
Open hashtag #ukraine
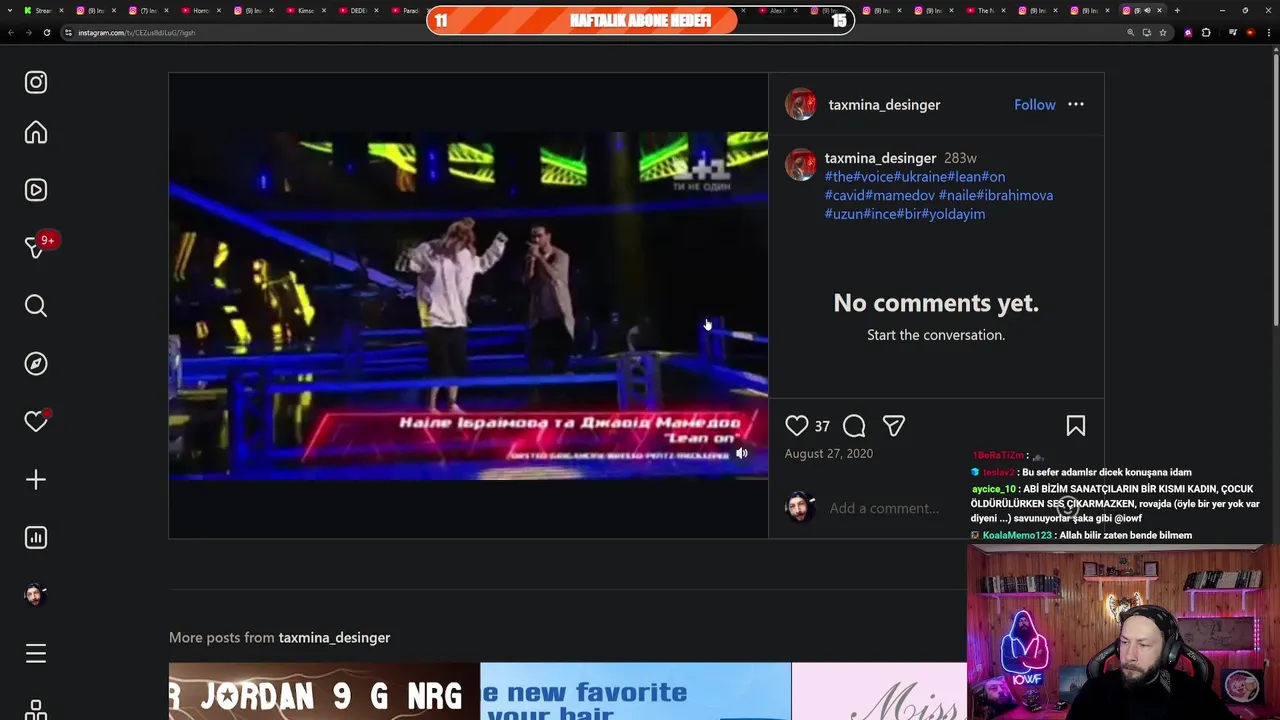[920, 177]
